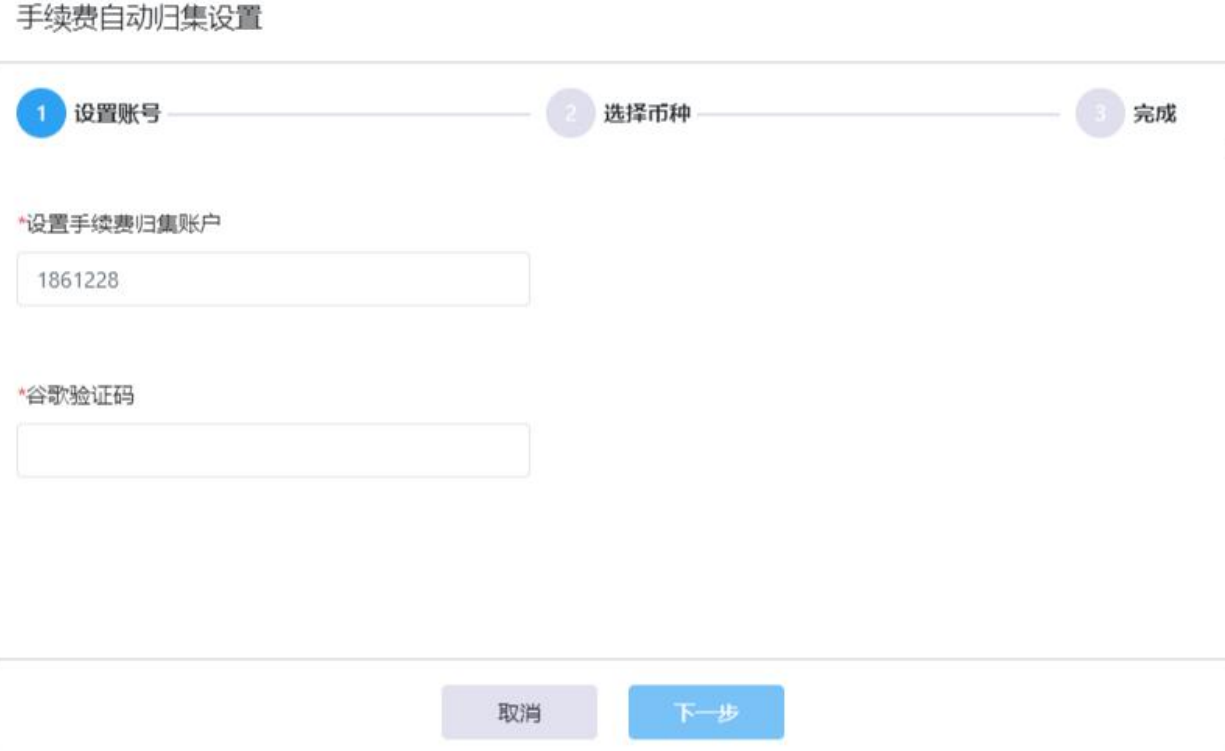Viewport: 1225px width, 751px height.
Task: Click the progress line between steps 2 and 3
Action: (x=879, y=115)
